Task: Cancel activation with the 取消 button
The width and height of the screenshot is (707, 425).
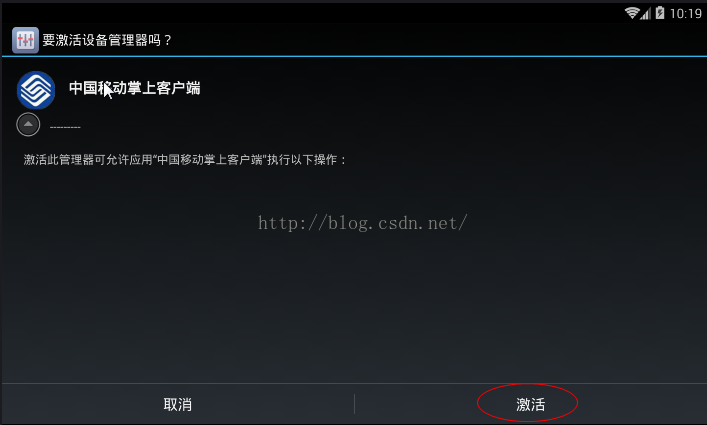Action: coord(178,404)
